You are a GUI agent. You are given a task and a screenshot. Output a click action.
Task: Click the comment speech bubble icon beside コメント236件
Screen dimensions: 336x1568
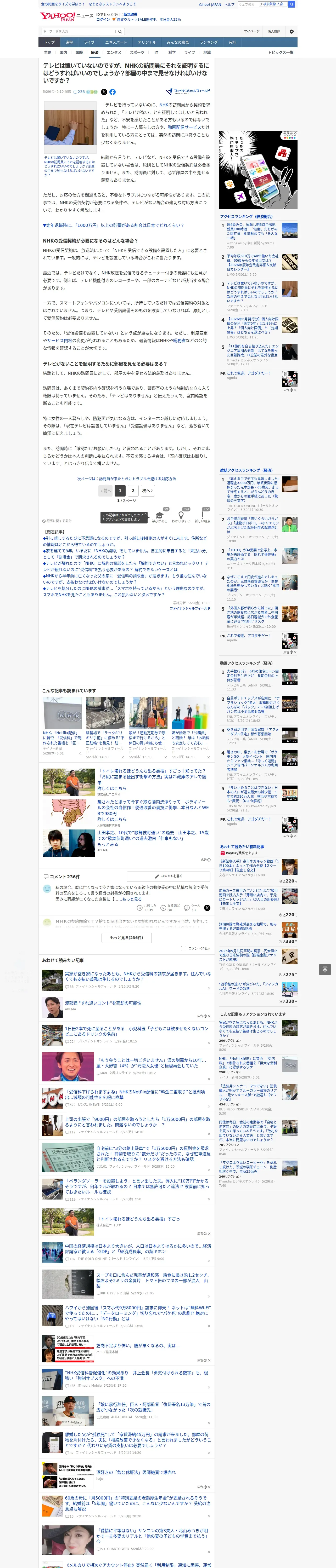[46, 877]
